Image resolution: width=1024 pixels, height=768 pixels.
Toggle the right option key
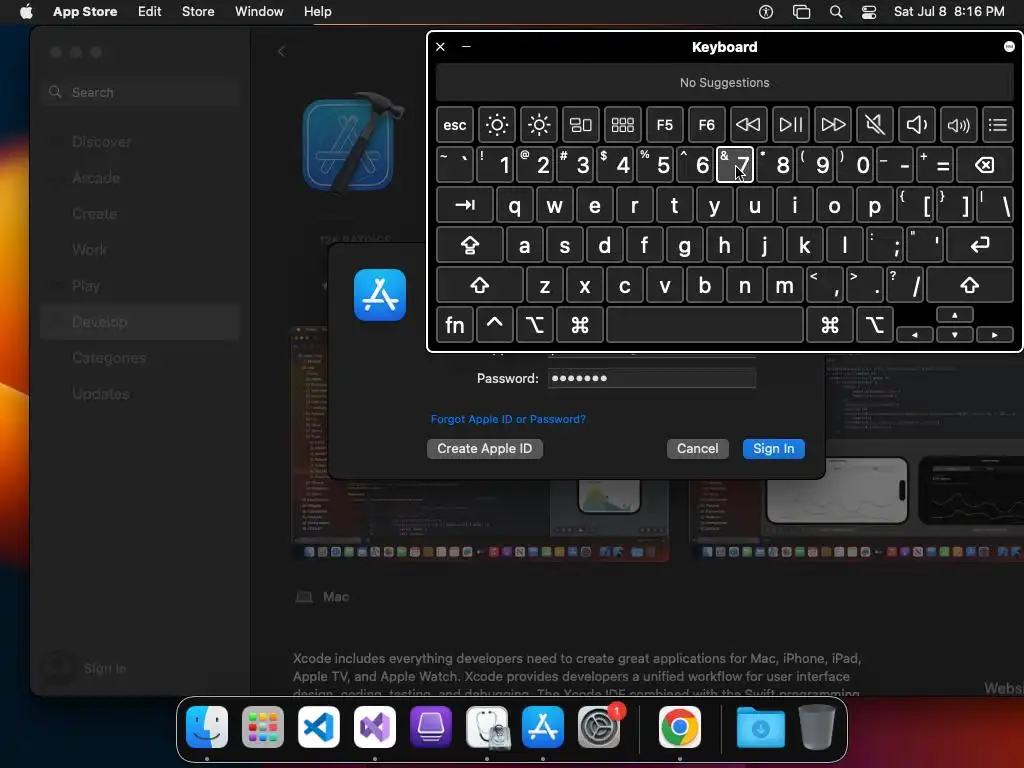(874, 325)
